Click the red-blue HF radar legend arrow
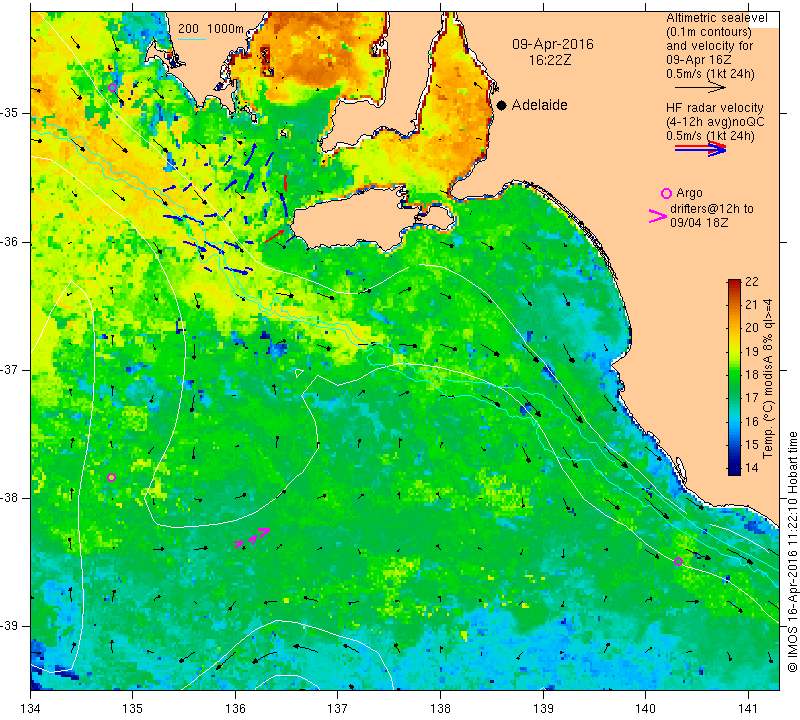The height and width of the screenshot is (720, 800). coord(700,148)
